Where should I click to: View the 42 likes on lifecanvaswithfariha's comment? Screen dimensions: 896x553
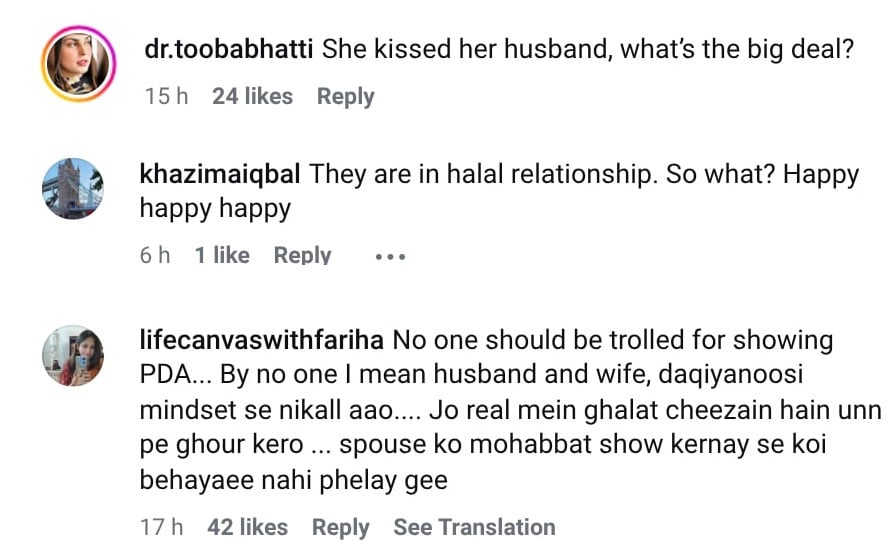coord(248,527)
